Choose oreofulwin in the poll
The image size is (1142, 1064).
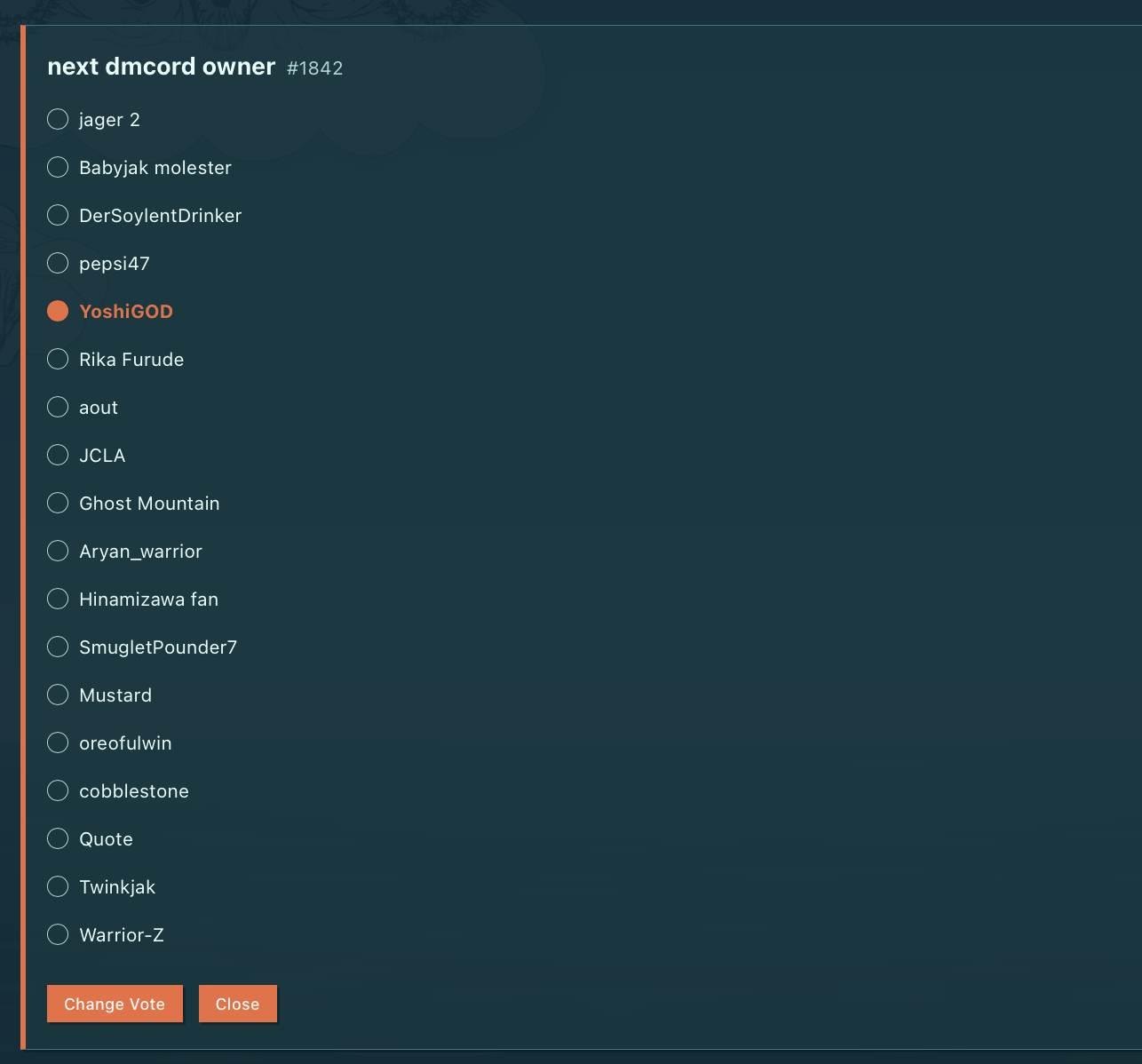coord(58,742)
